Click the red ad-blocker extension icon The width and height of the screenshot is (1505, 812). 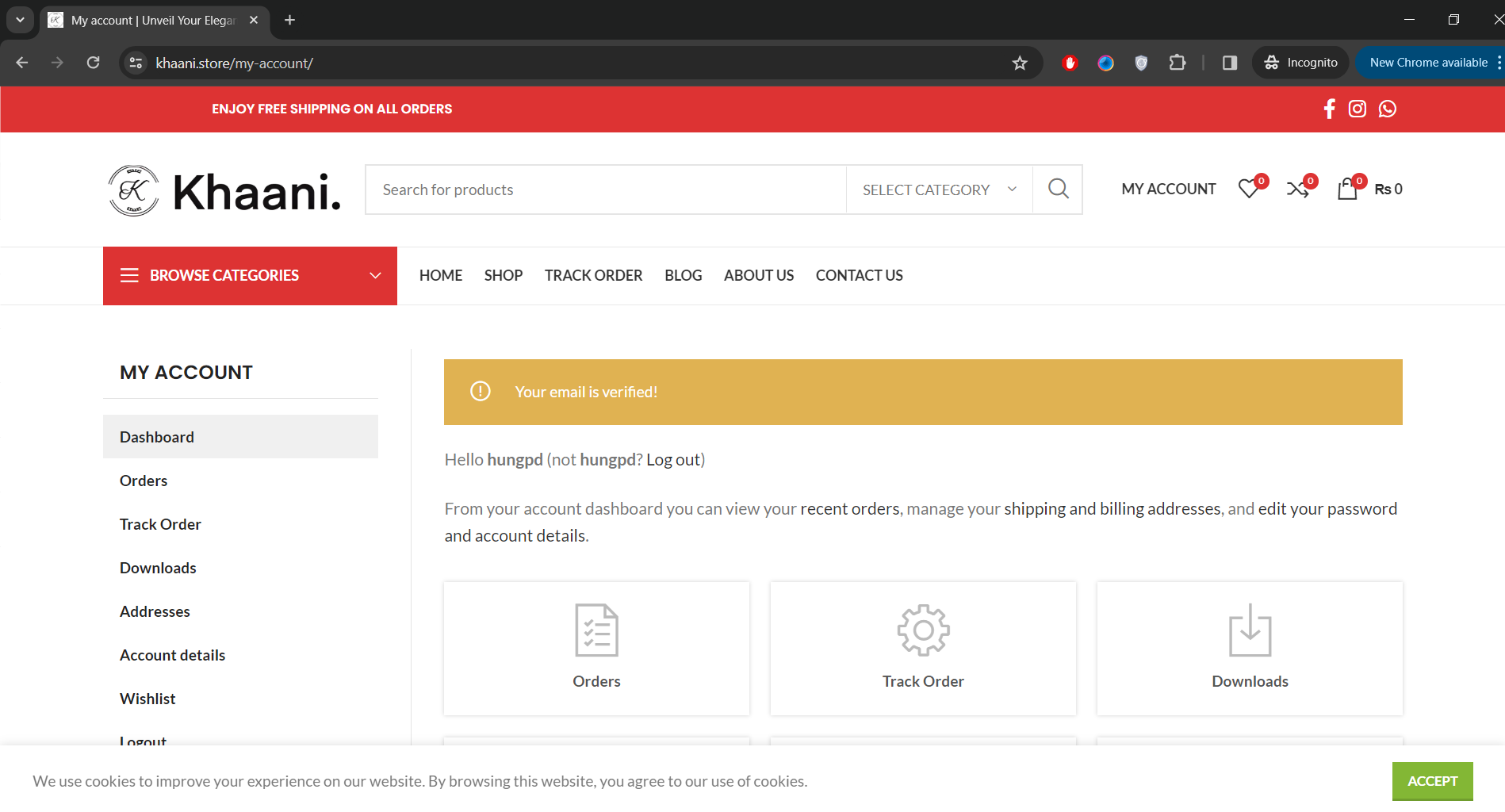tap(1070, 63)
